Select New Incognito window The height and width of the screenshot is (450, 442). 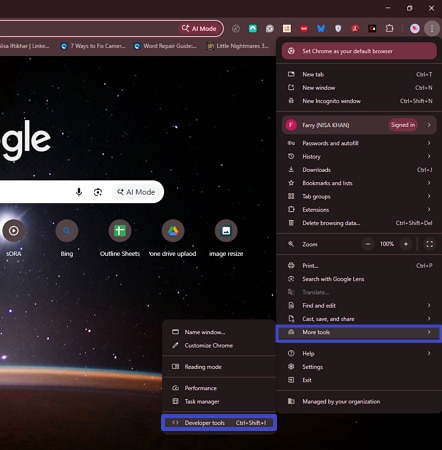pyautogui.click(x=359, y=101)
